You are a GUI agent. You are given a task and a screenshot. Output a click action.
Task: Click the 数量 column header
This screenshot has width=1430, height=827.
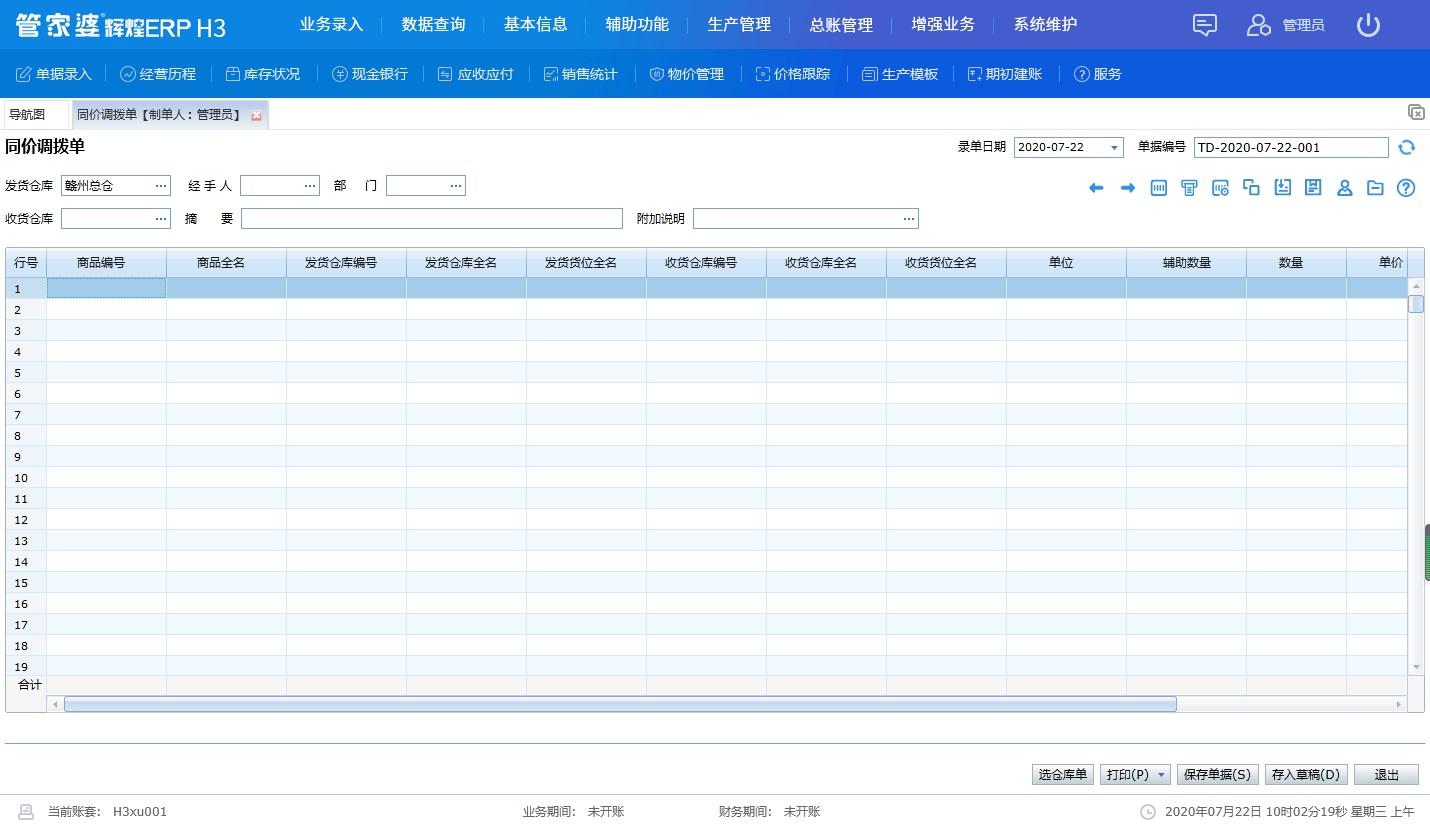tap(1296, 263)
